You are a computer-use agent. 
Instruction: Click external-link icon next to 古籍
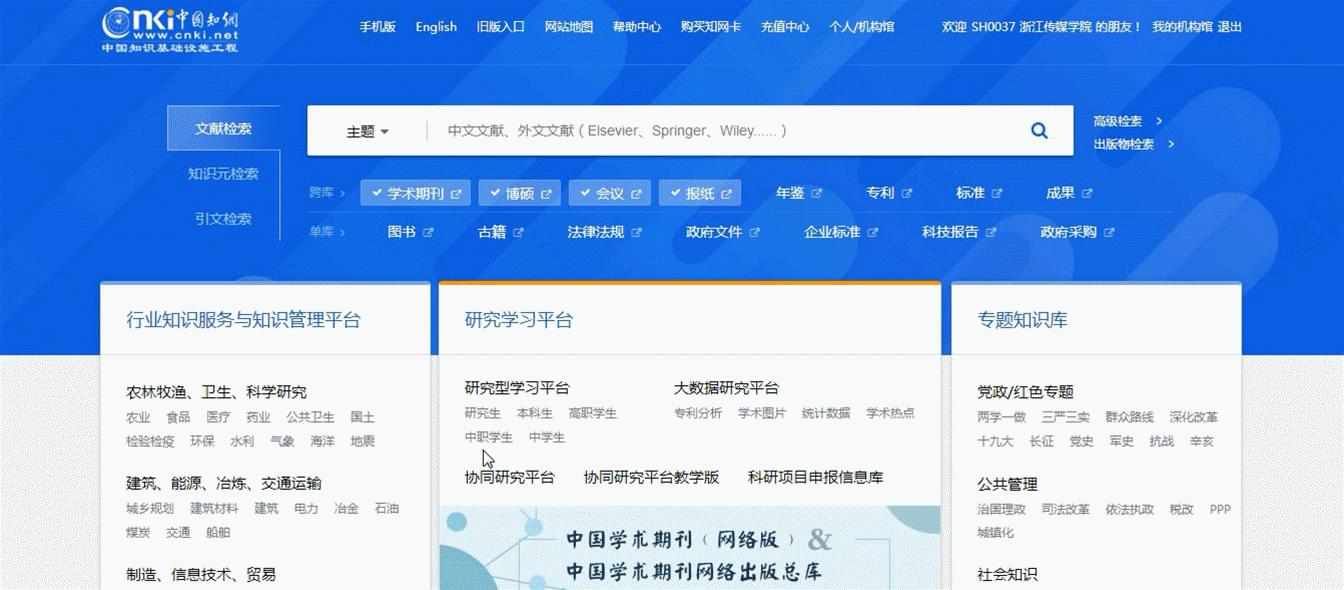click(x=517, y=230)
